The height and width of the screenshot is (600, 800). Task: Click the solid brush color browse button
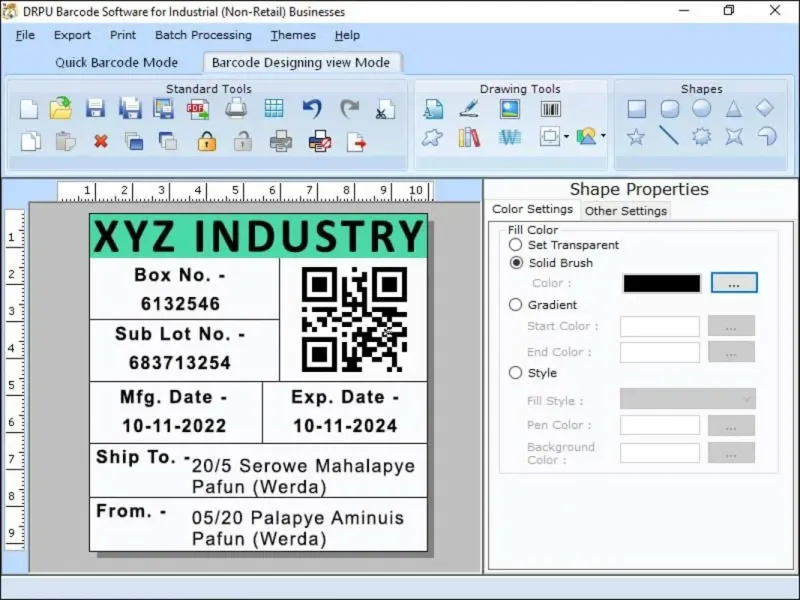coord(733,284)
